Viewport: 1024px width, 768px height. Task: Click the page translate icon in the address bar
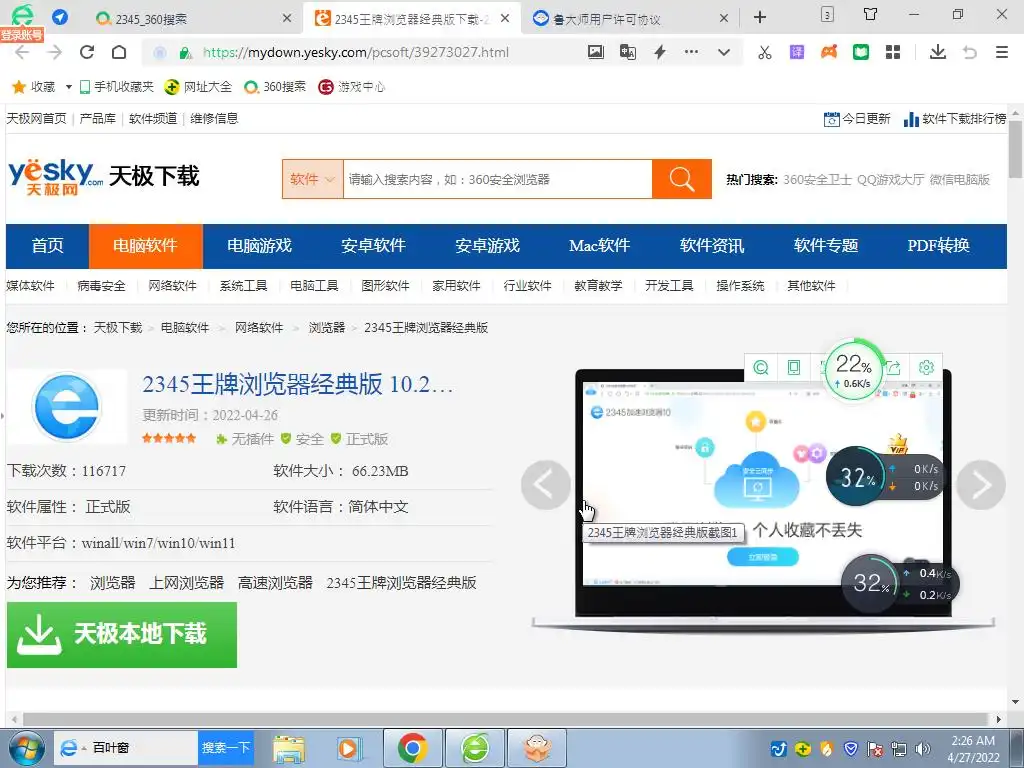(628, 52)
